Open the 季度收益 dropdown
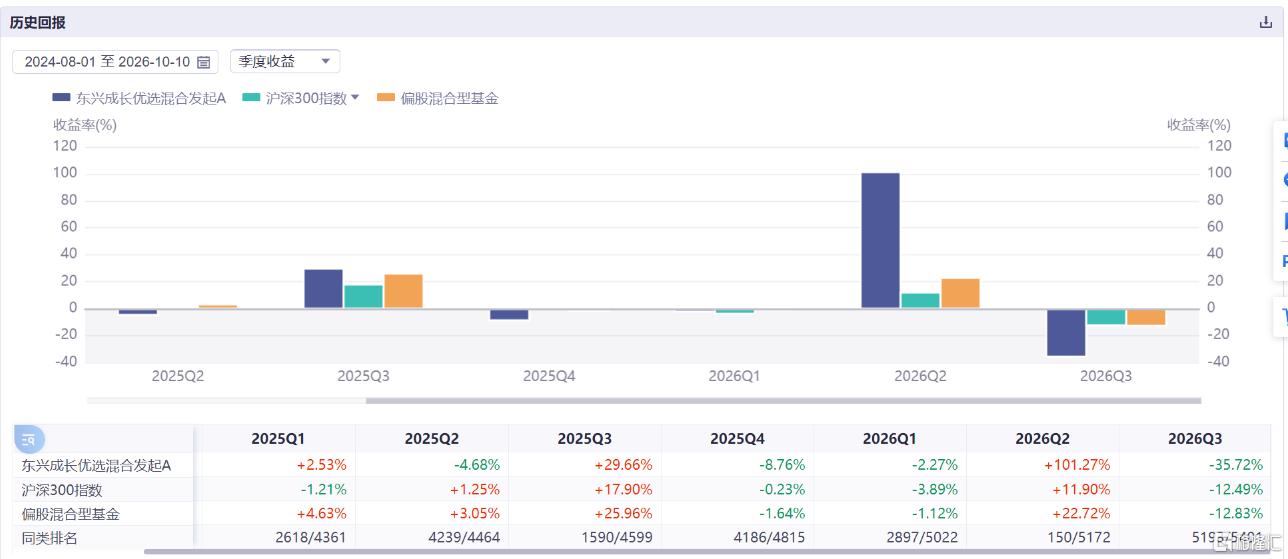This screenshot has width=1288, height=559. click(x=285, y=62)
